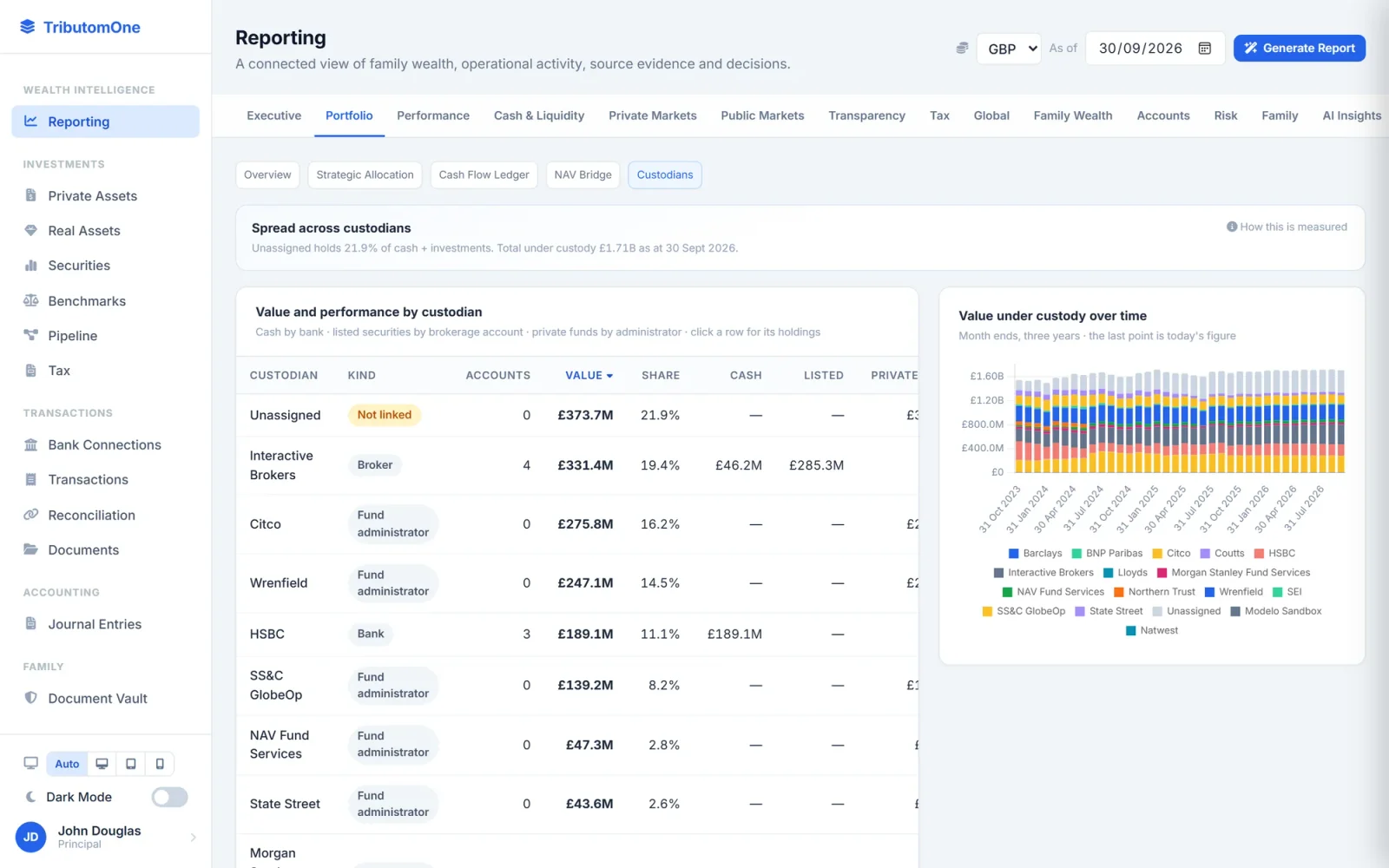Click the TributomOne logo icon
Image resolution: width=1389 pixels, height=868 pixels.
(x=28, y=27)
